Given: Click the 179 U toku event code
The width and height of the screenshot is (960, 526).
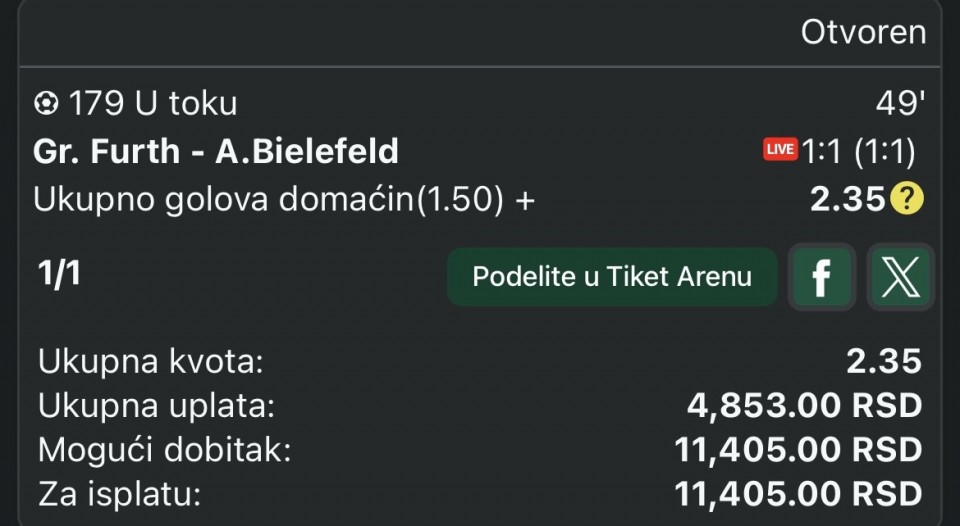Looking at the screenshot, I should tap(152, 103).
